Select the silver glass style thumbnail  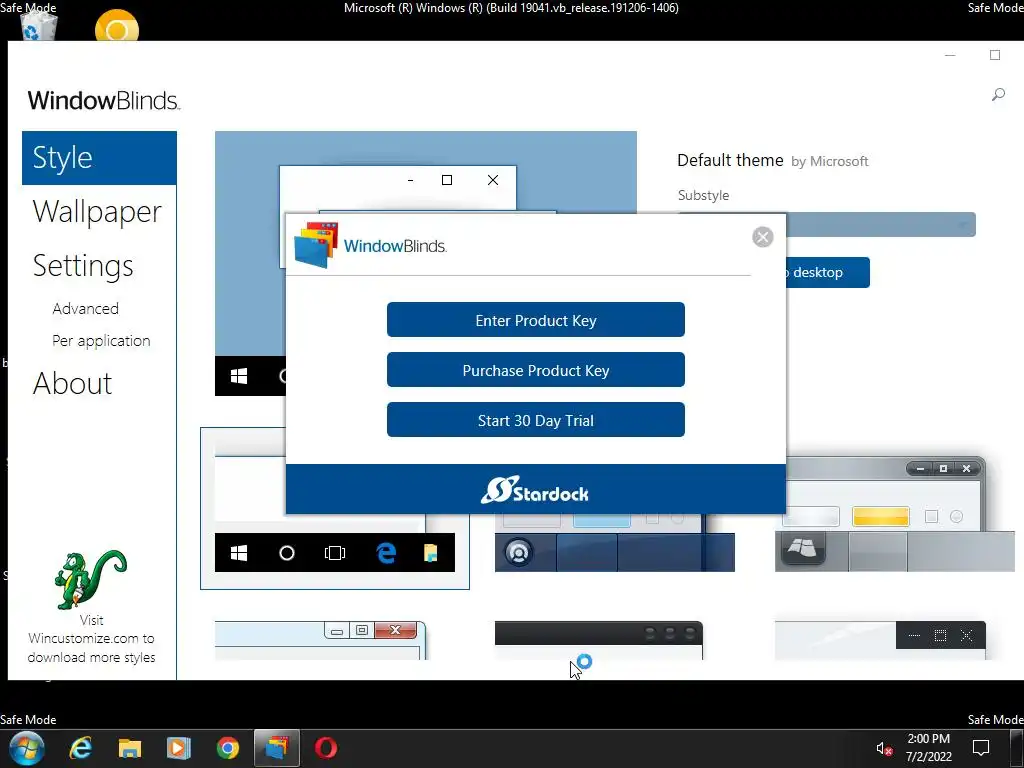click(x=895, y=514)
